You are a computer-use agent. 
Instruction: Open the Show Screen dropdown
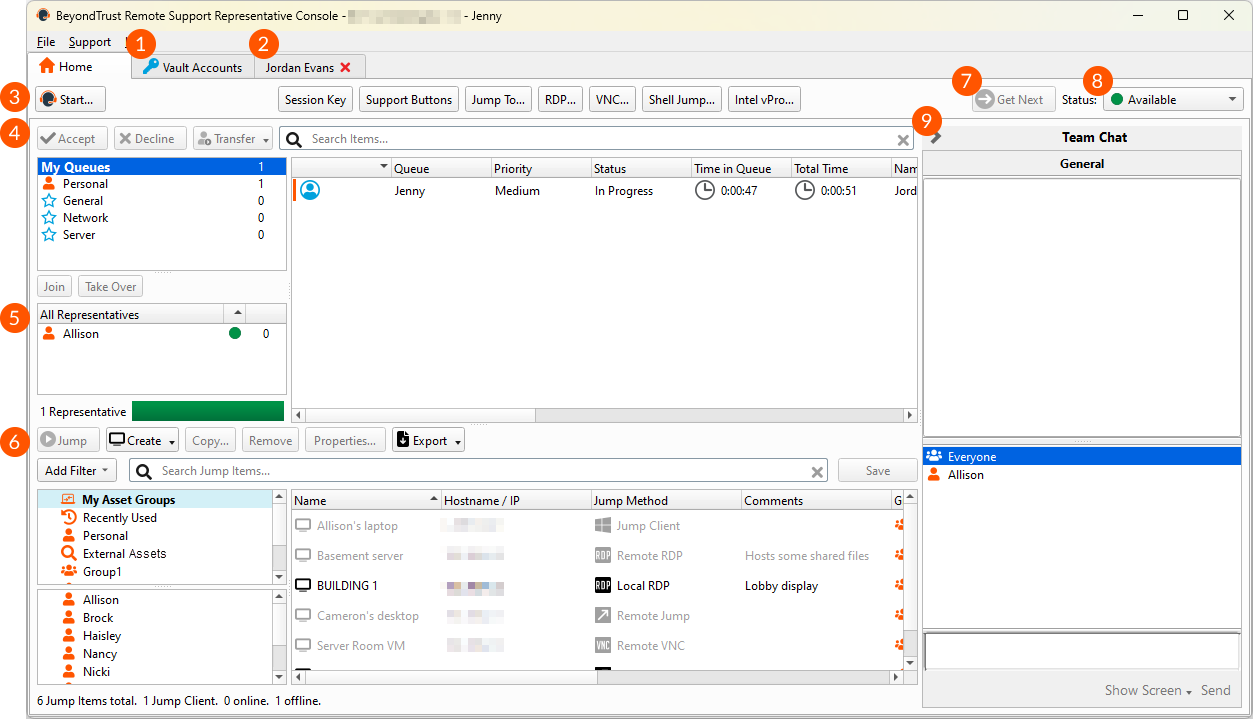click(1149, 690)
